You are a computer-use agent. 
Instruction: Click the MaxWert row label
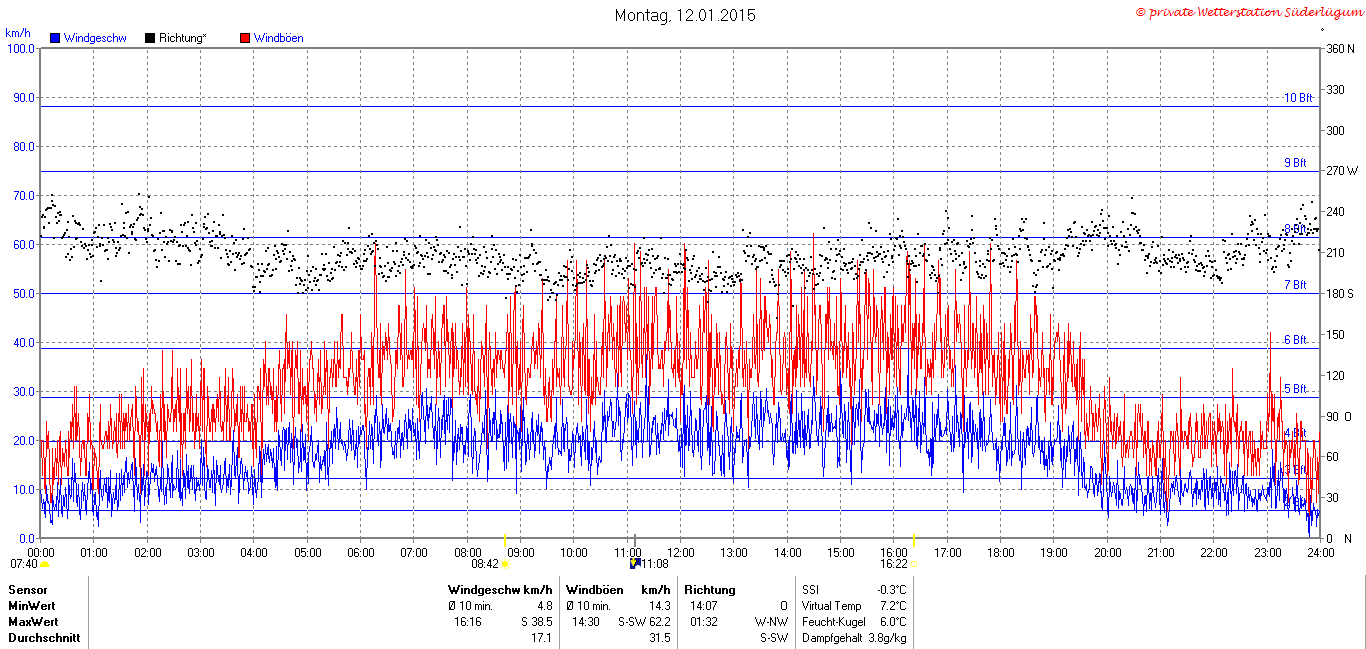click(31, 622)
